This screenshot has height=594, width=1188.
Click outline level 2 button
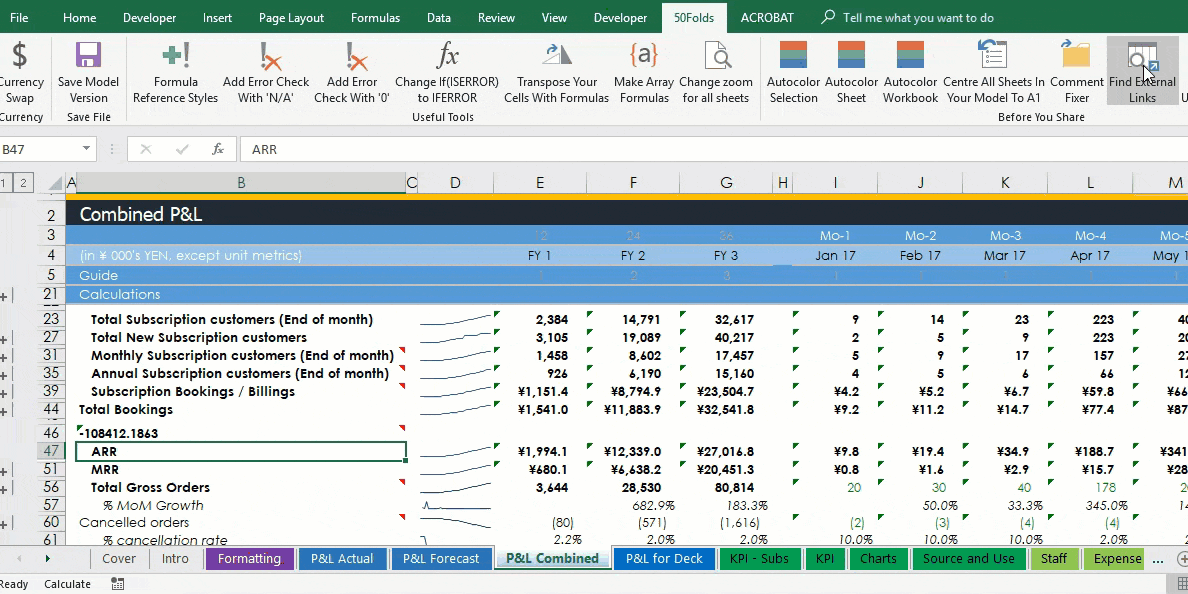(23, 183)
